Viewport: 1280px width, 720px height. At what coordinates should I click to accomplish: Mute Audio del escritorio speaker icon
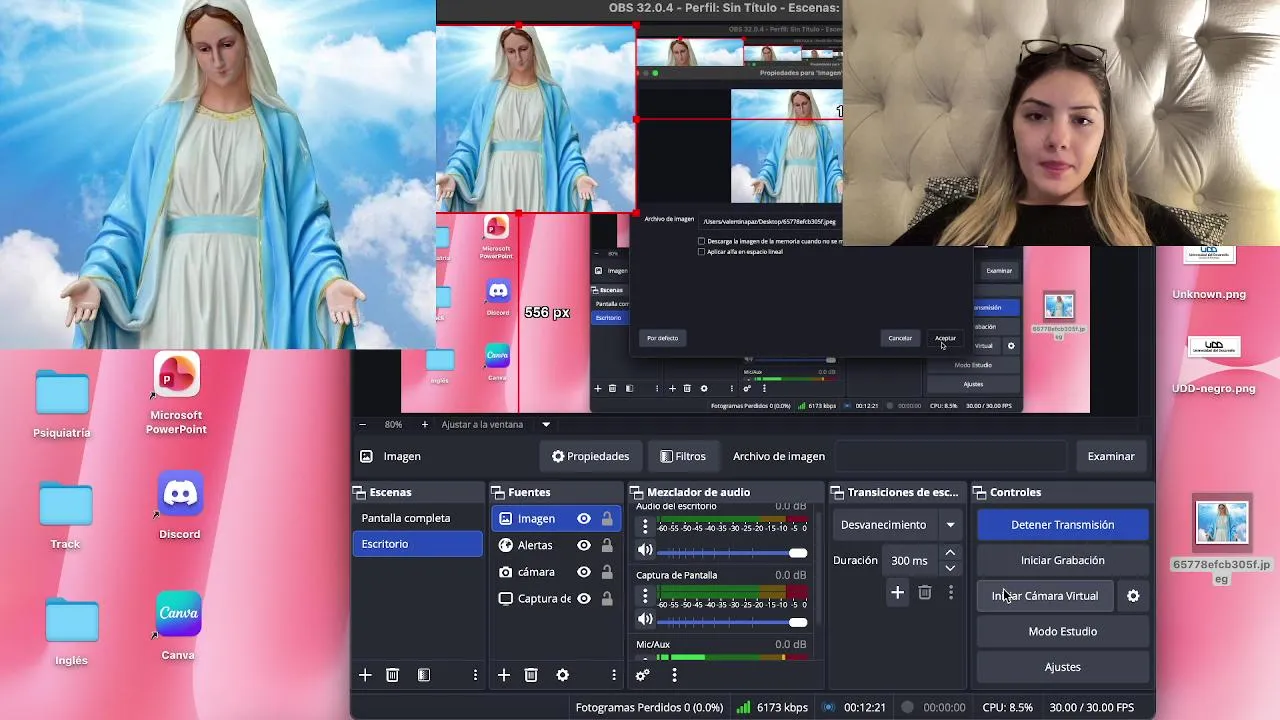[x=645, y=550]
